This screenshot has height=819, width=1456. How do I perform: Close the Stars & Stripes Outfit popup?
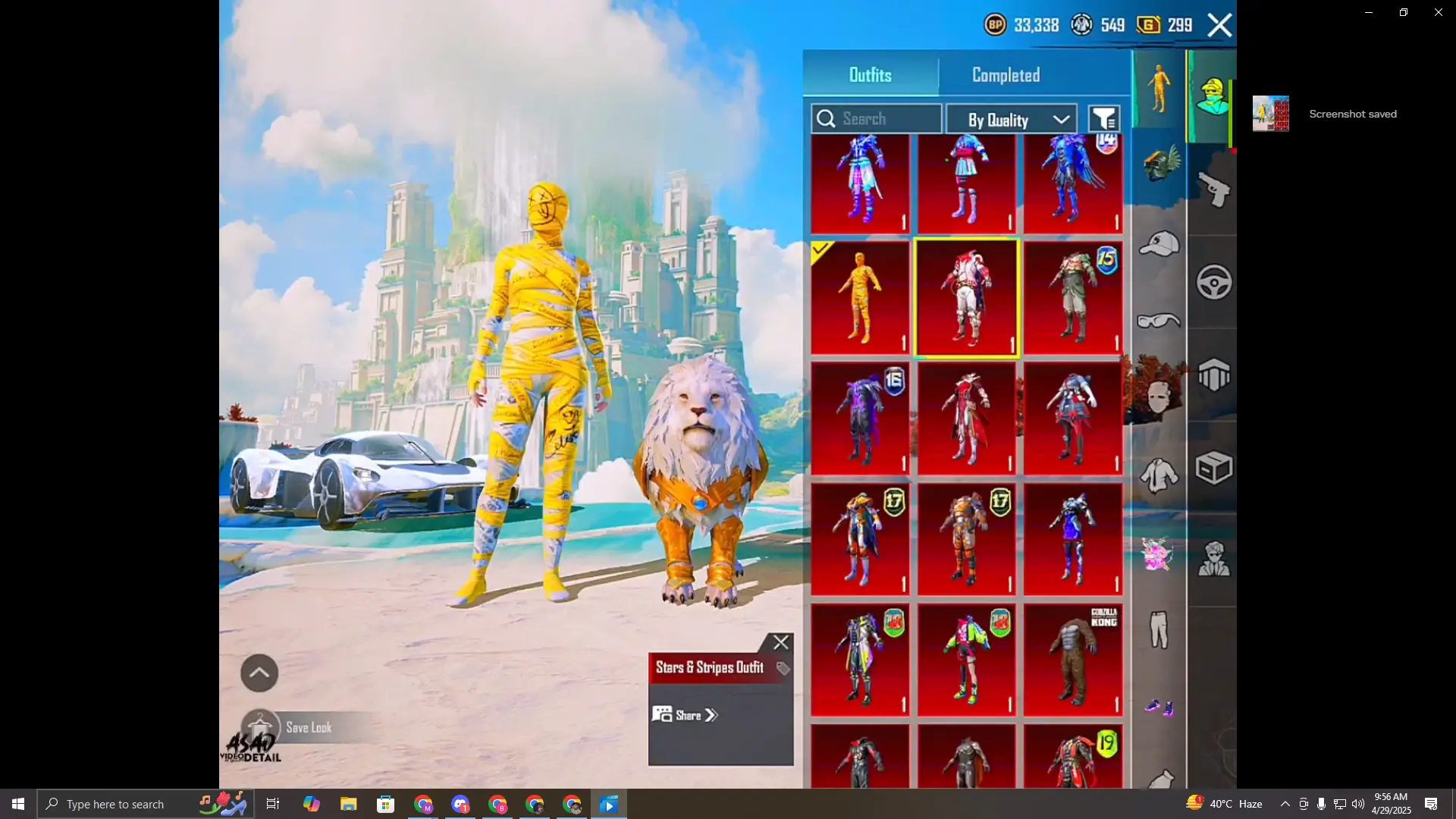pyautogui.click(x=781, y=643)
